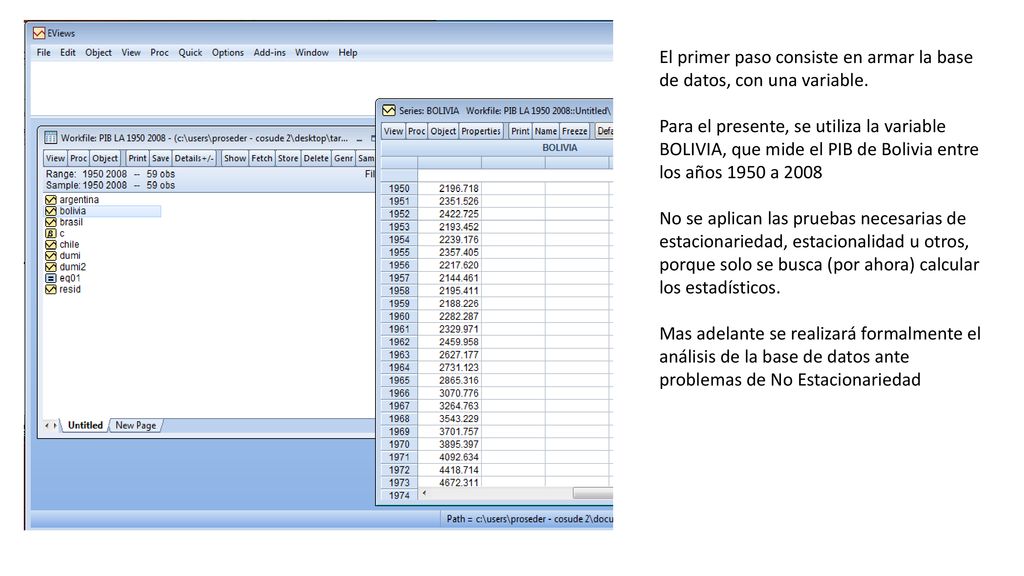Select the argentina series name
Screen dimensions: 1024x576
[x=79, y=200]
